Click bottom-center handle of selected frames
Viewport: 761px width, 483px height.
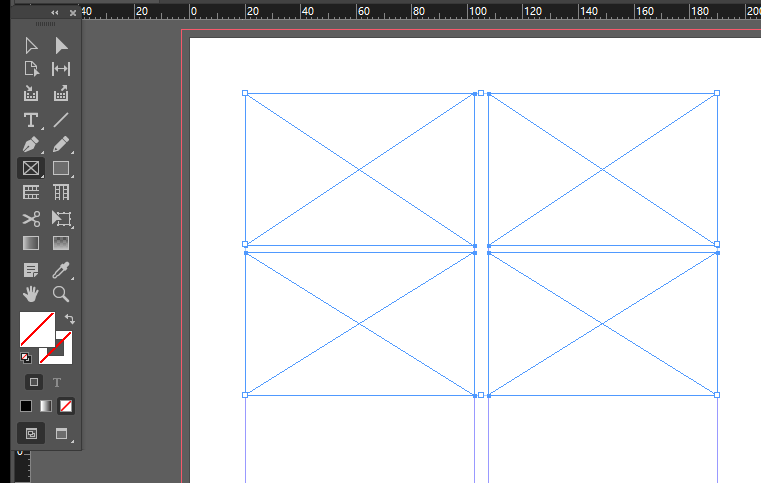[481, 395]
